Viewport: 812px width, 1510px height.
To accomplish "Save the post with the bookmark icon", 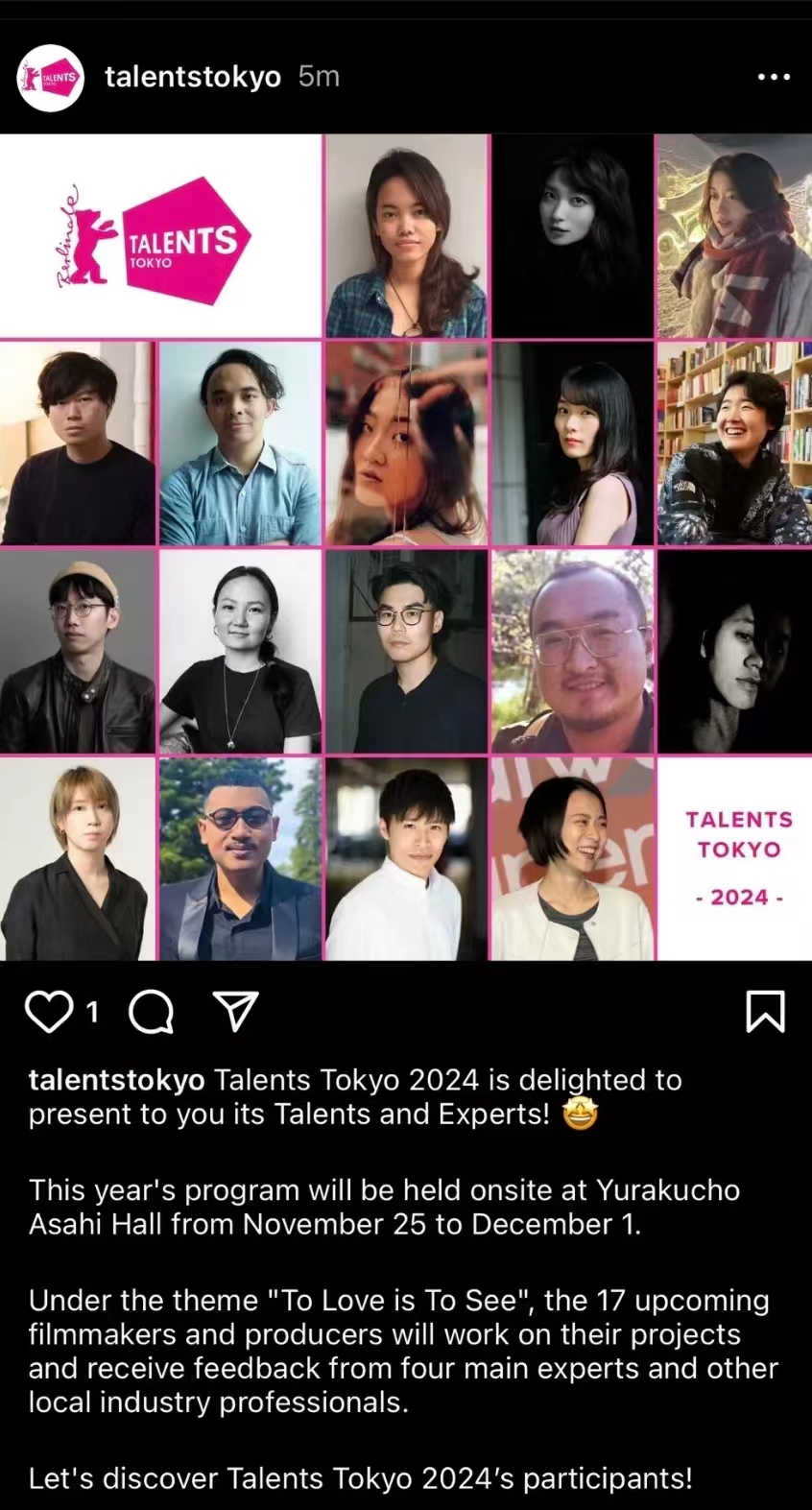I will coord(765,1012).
